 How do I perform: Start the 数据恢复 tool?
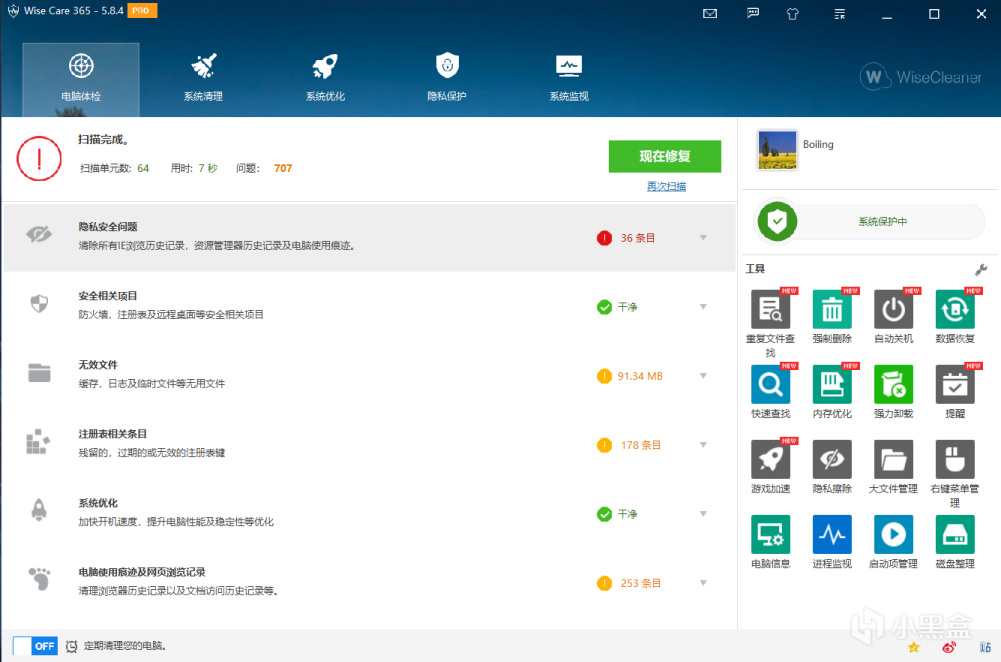[x=954, y=310]
